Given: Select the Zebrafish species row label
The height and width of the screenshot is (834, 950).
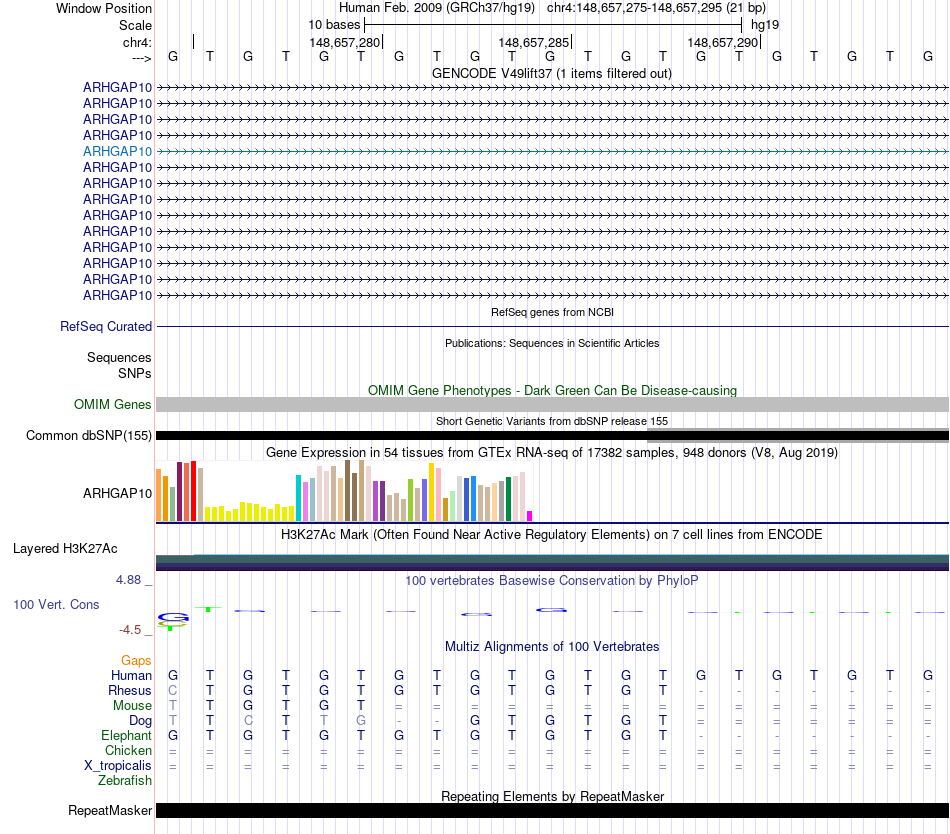Looking at the screenshot, I should point(125,781).
